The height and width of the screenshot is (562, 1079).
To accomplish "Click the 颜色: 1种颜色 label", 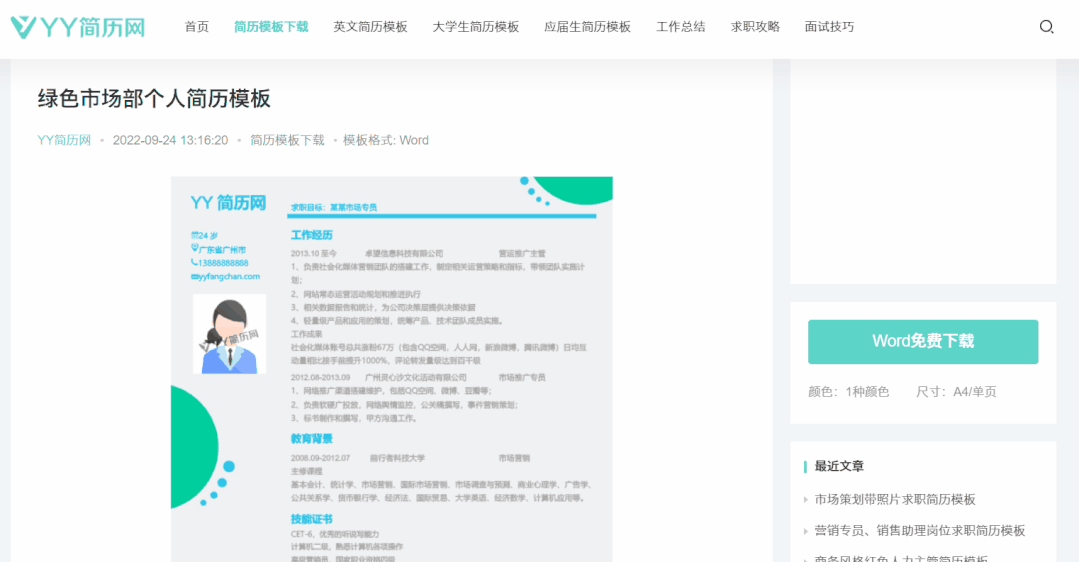I will pos(848,392).
